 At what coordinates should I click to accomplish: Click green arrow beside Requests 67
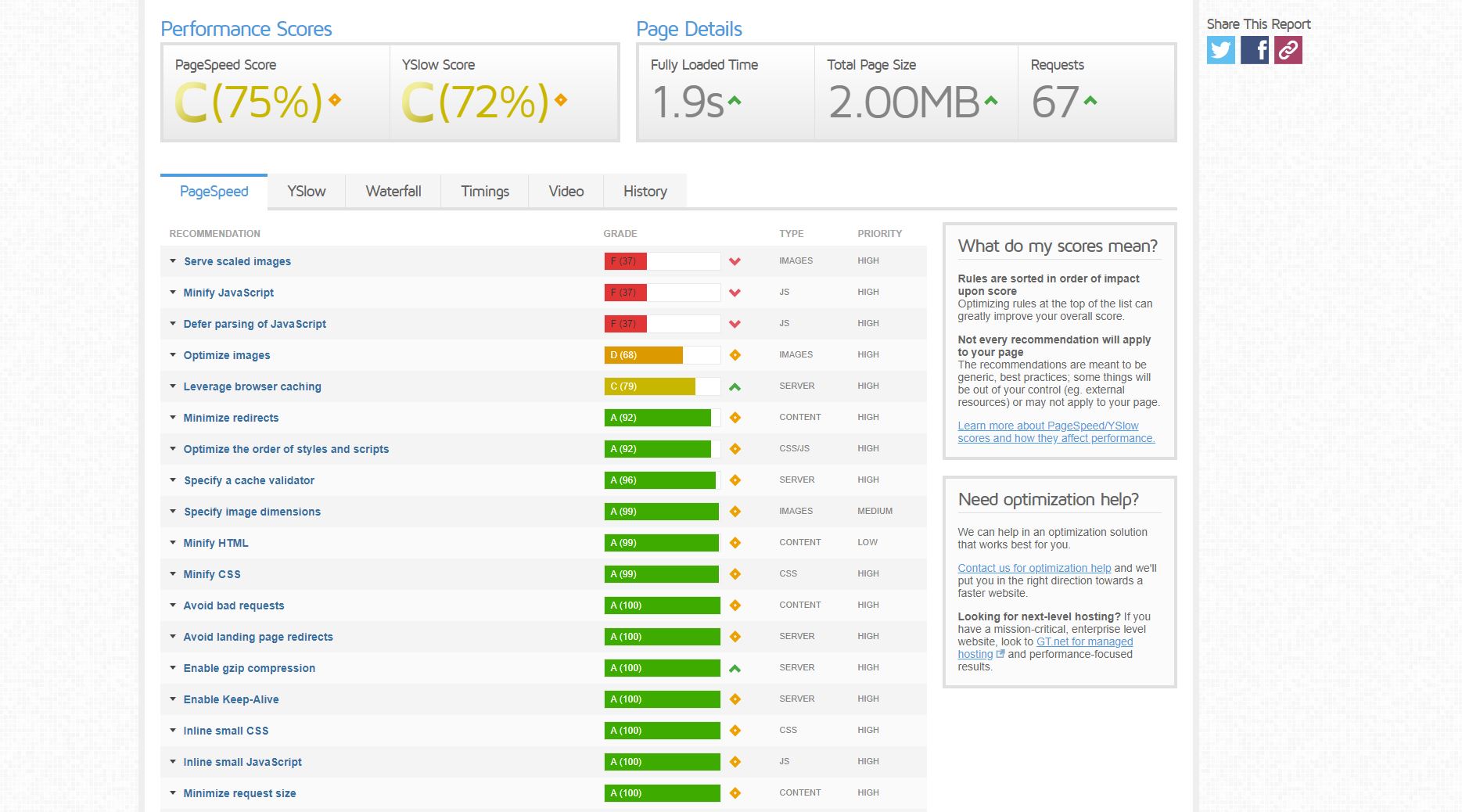coord(1090,100)
